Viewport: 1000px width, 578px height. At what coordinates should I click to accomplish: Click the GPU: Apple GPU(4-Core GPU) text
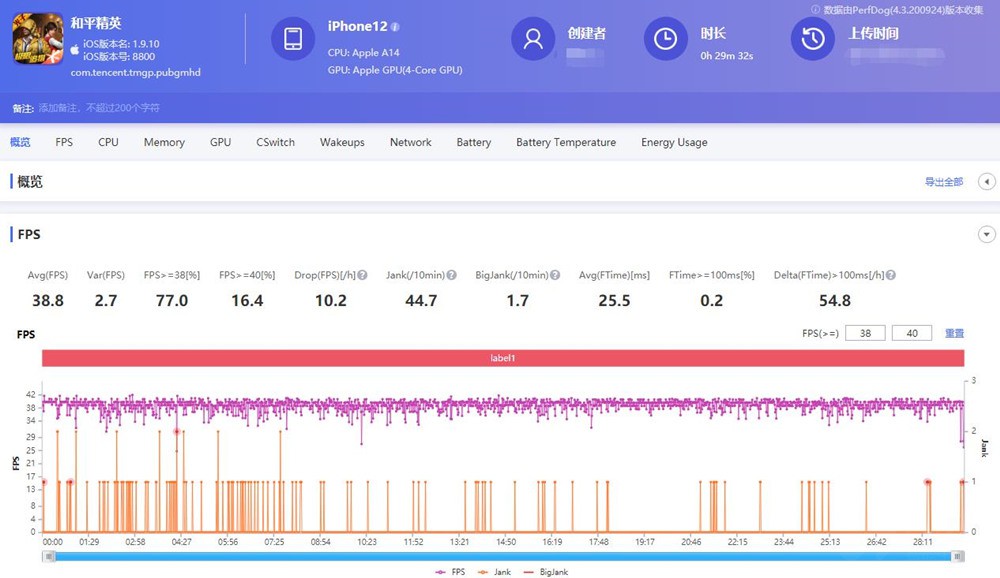(x=395, y=70)
